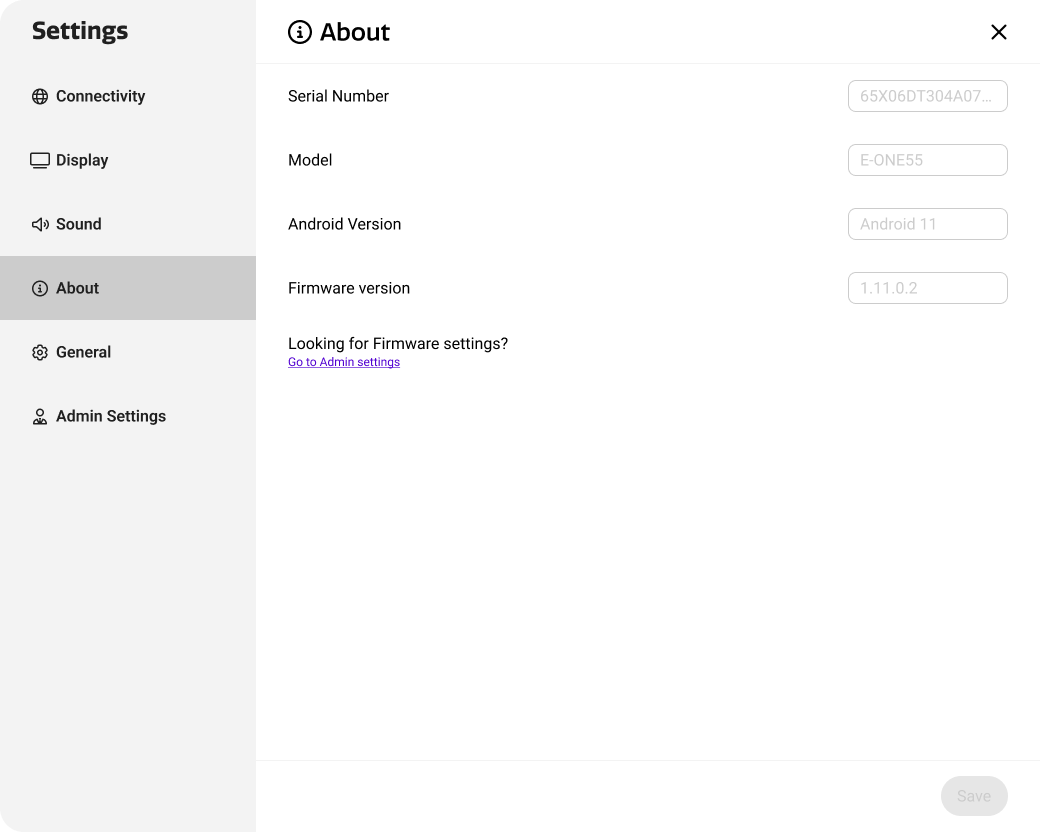Click the gear icon beside General
The height and width of the screenshot is (832, 1040).
pyautogui.click(x=40, y=353)
